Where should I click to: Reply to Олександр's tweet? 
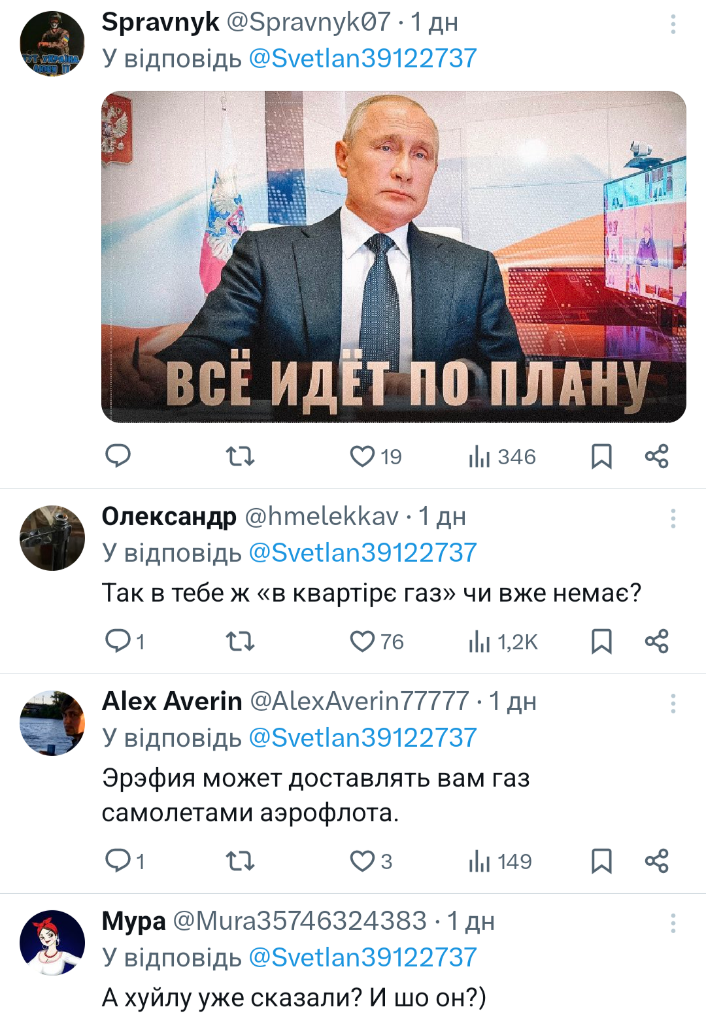[124, 641]
